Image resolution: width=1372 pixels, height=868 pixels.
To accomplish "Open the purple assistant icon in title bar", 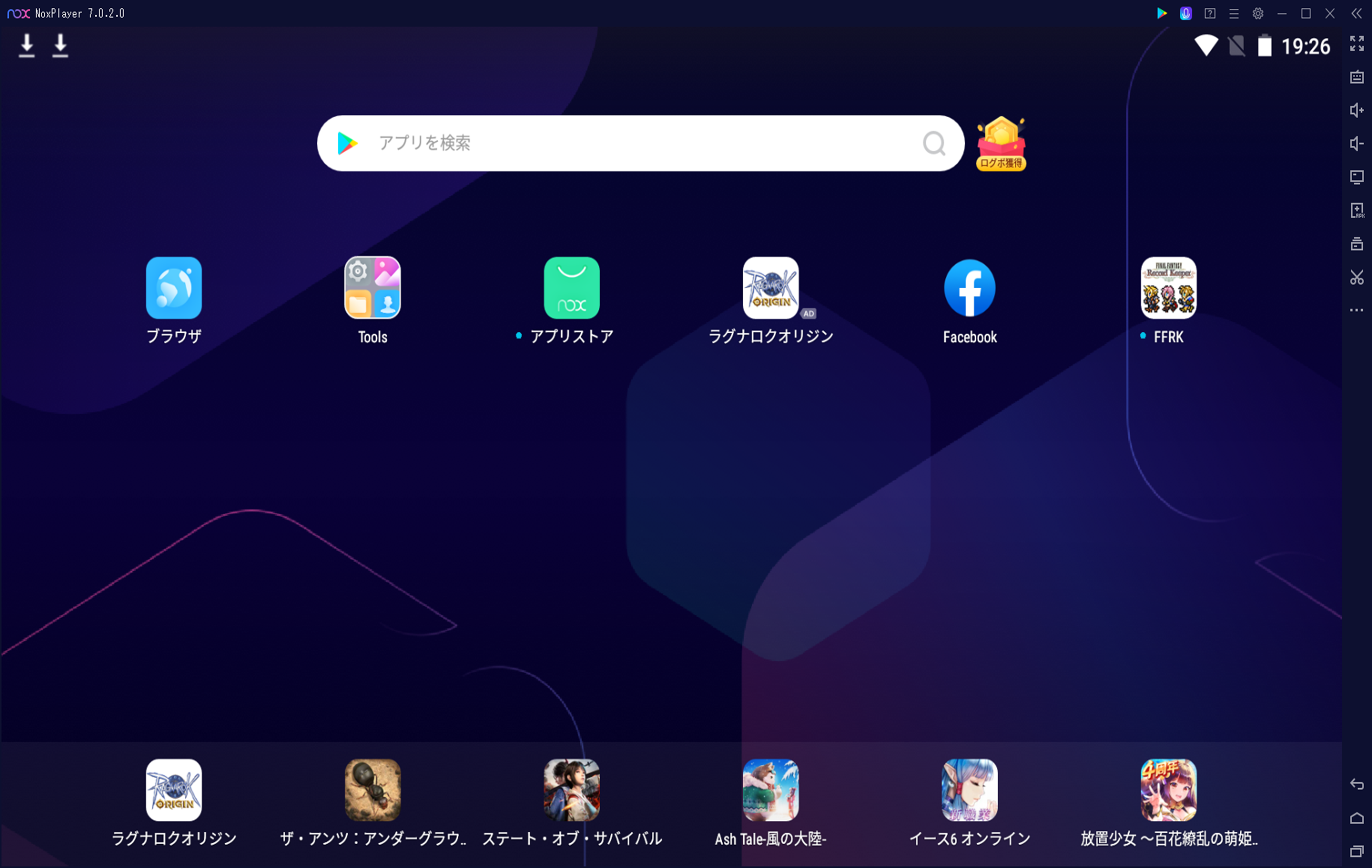I will tap(1186, 13).
